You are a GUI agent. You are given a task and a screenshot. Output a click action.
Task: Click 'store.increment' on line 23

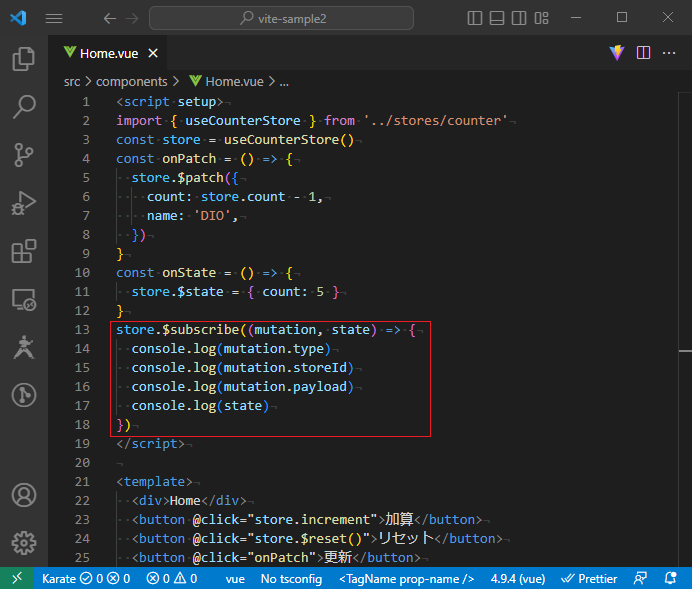312,519
